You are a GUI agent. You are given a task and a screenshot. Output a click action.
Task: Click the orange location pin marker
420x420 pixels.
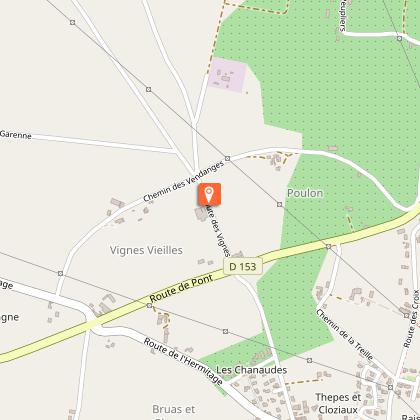pyautogui.click(x=209, y=194)
